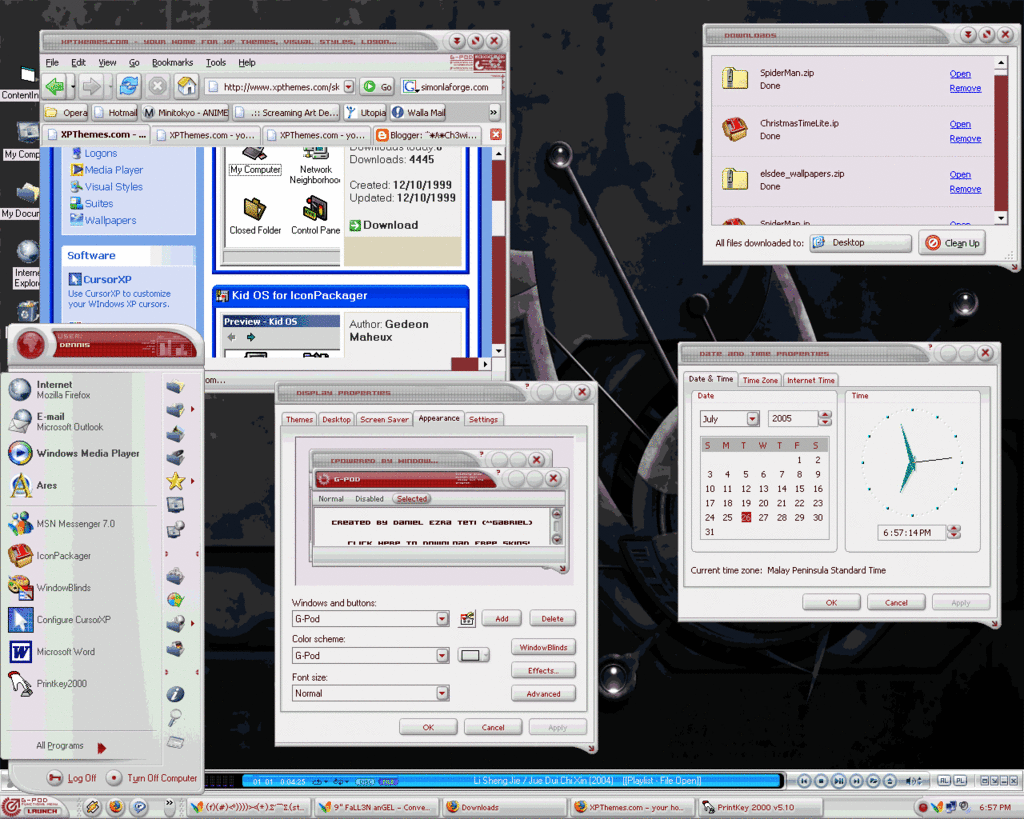This screenshot has width=1024, height=819.
Task: Start MSN Messenger 7.0
Action: click(62, 524)
